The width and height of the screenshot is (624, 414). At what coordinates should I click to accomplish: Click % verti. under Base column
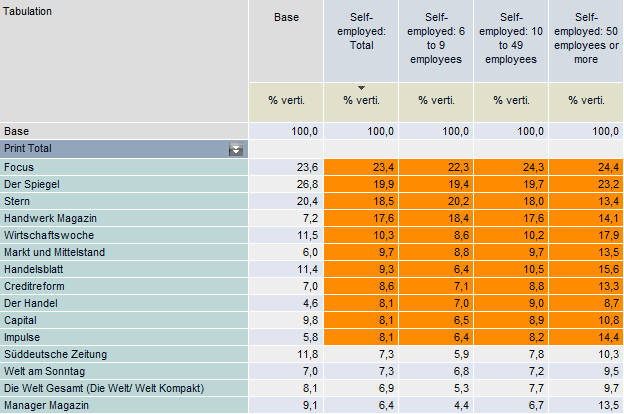pos(286,100)
